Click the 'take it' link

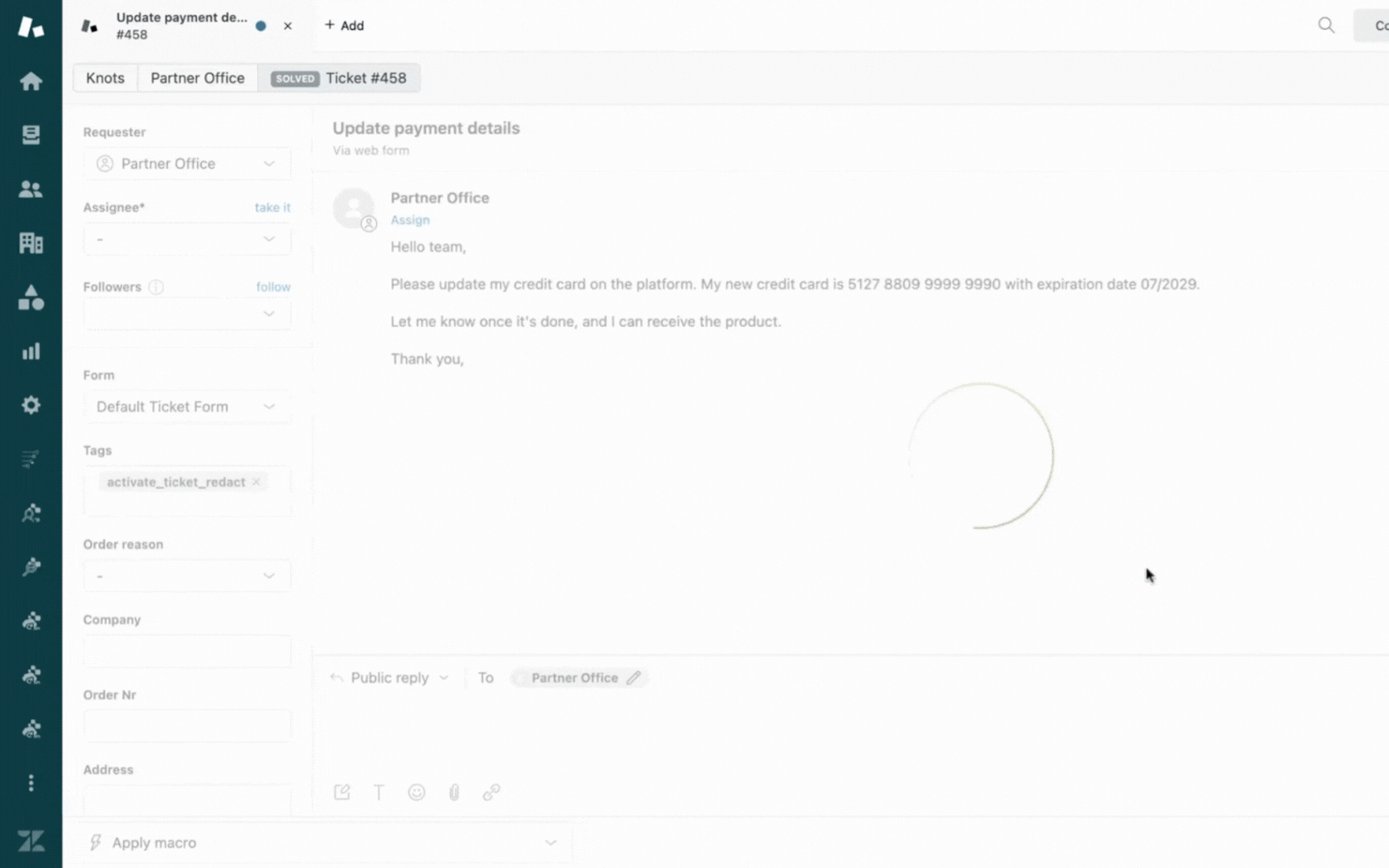(272, 207)
